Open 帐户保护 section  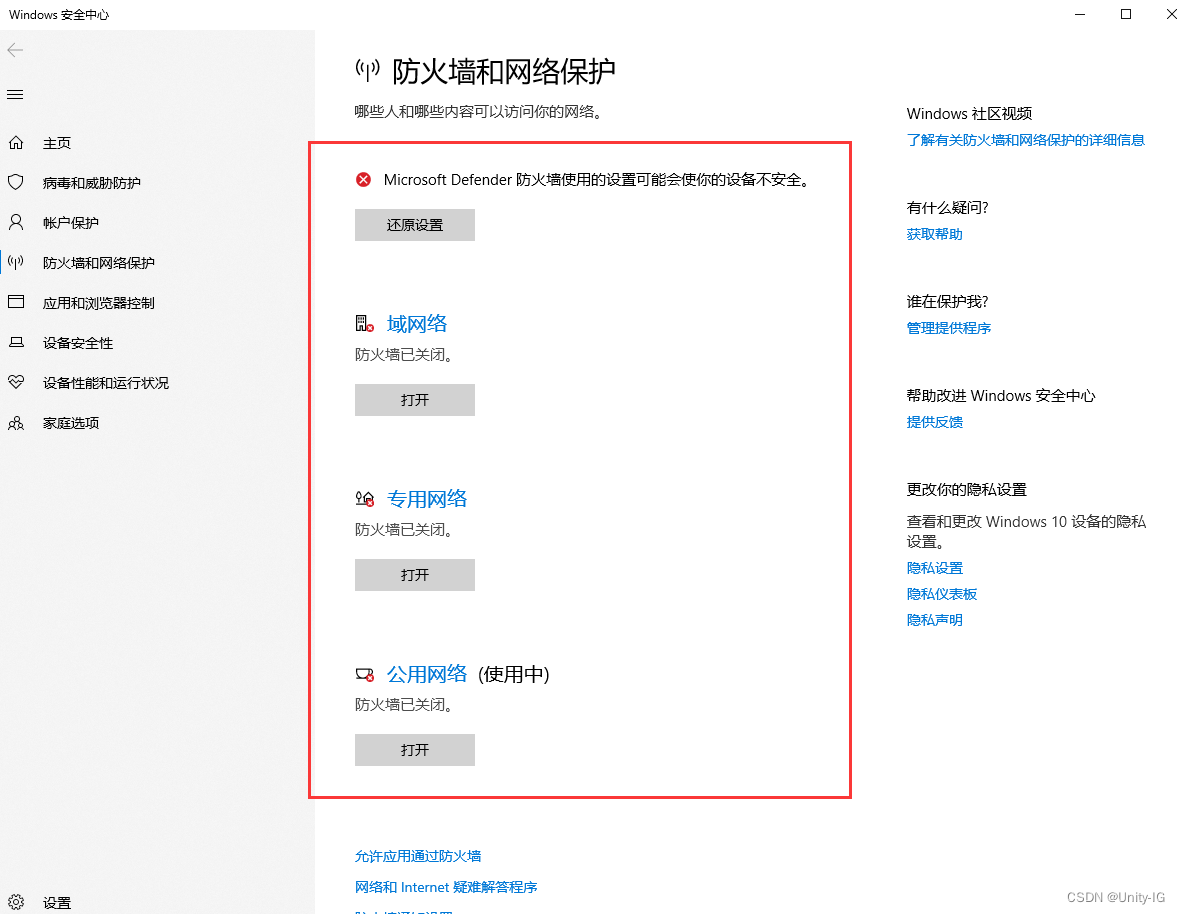pyautogui.click(x=71, y=223)
